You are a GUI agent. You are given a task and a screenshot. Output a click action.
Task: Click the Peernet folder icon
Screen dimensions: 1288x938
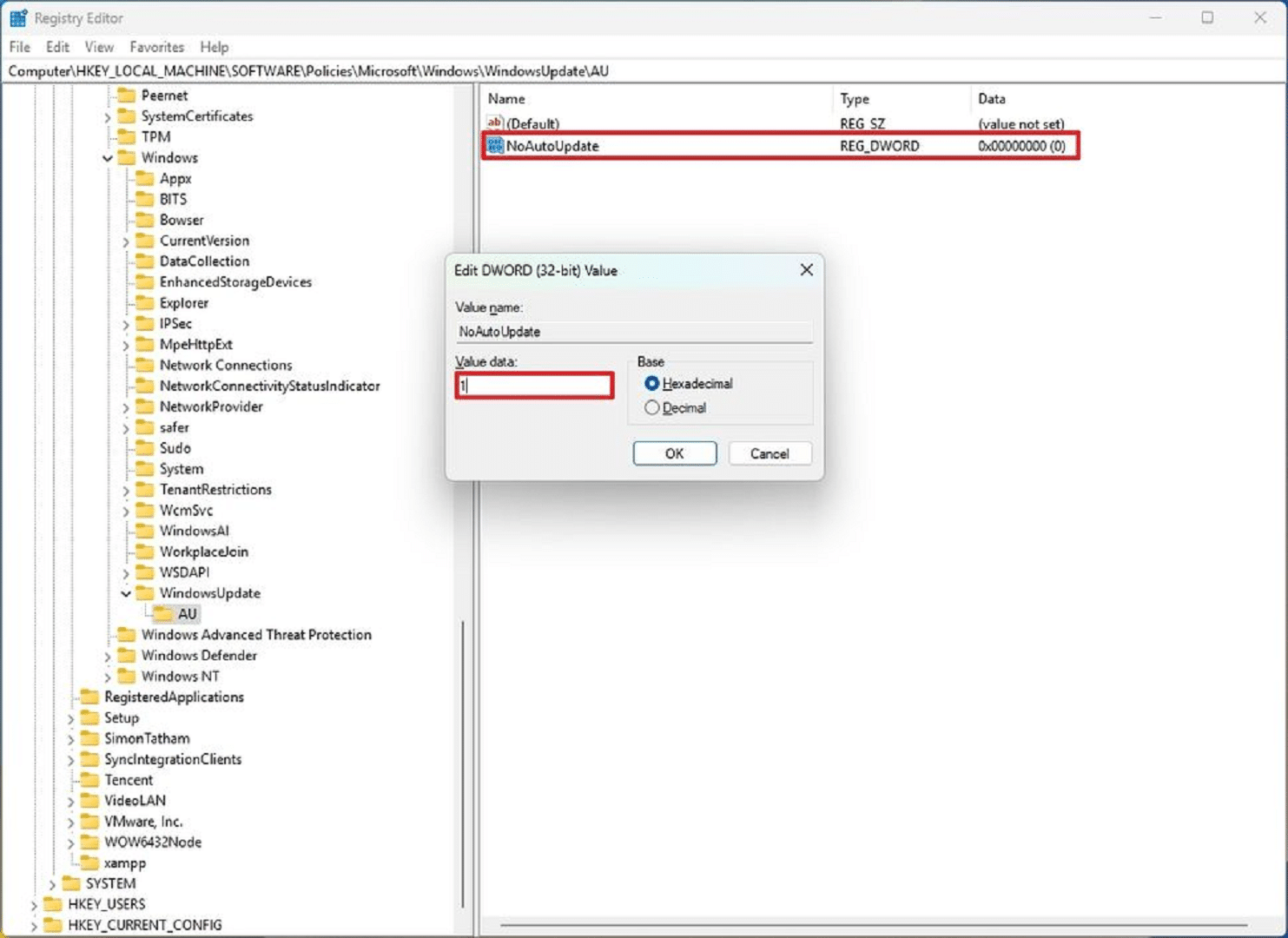tap(127, 96)
